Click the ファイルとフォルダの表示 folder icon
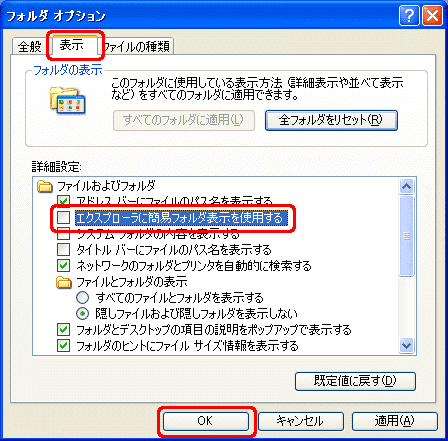448x441 pixels. pos(64,282)
